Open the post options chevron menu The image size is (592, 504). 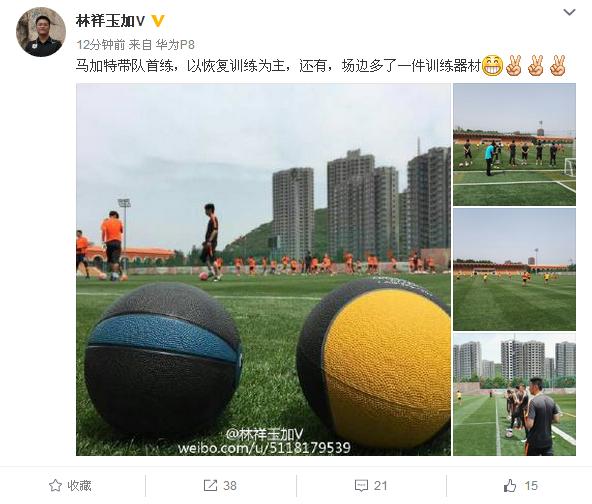[x=569, y=12]
